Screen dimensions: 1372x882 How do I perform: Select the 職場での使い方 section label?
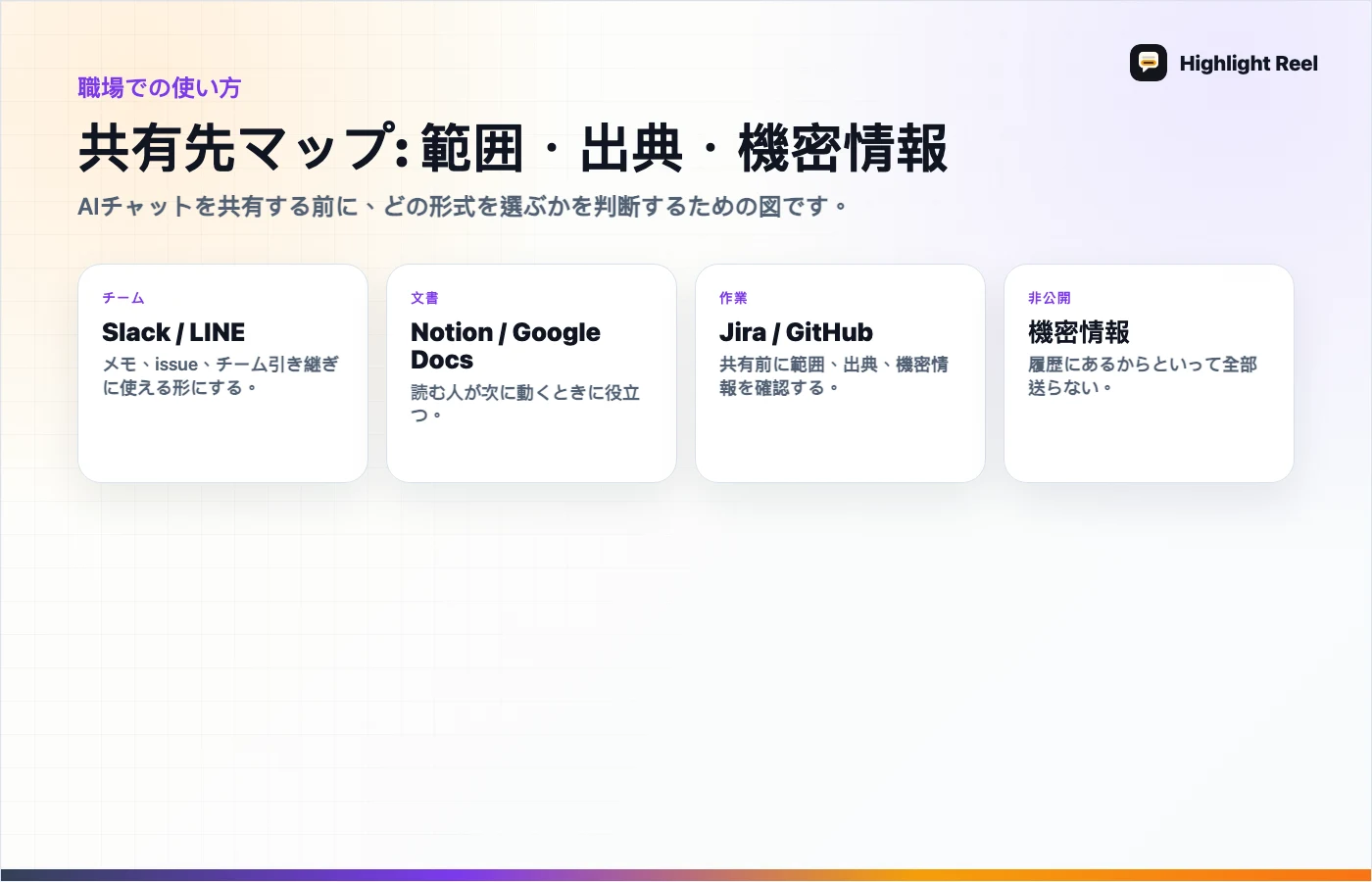[x=159, y=88]
